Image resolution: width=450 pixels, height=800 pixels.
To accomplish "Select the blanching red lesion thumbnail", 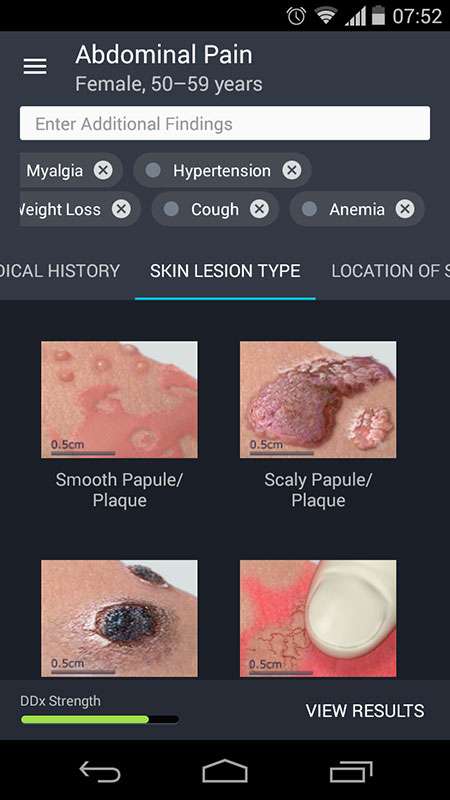I will 318,618.
